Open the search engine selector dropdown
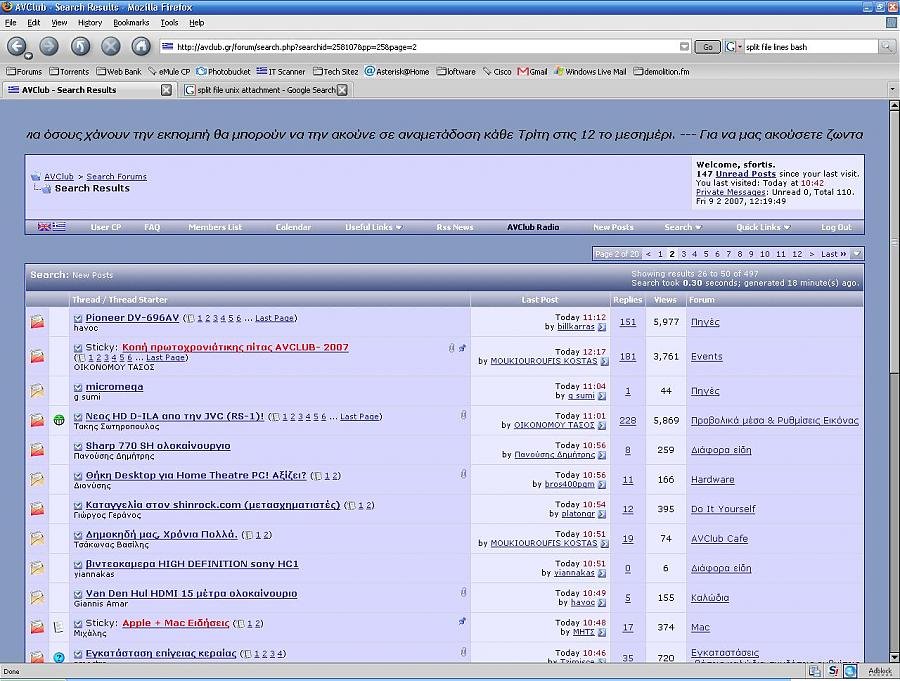Viewport: 900px width, 681px height. [x=734, y=47]
